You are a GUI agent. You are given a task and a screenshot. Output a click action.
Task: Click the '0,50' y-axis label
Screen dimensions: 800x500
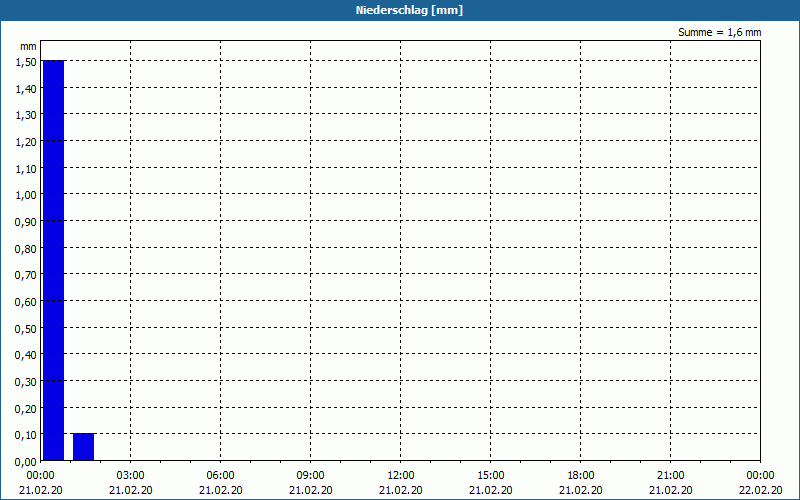(x=26, y=329)
